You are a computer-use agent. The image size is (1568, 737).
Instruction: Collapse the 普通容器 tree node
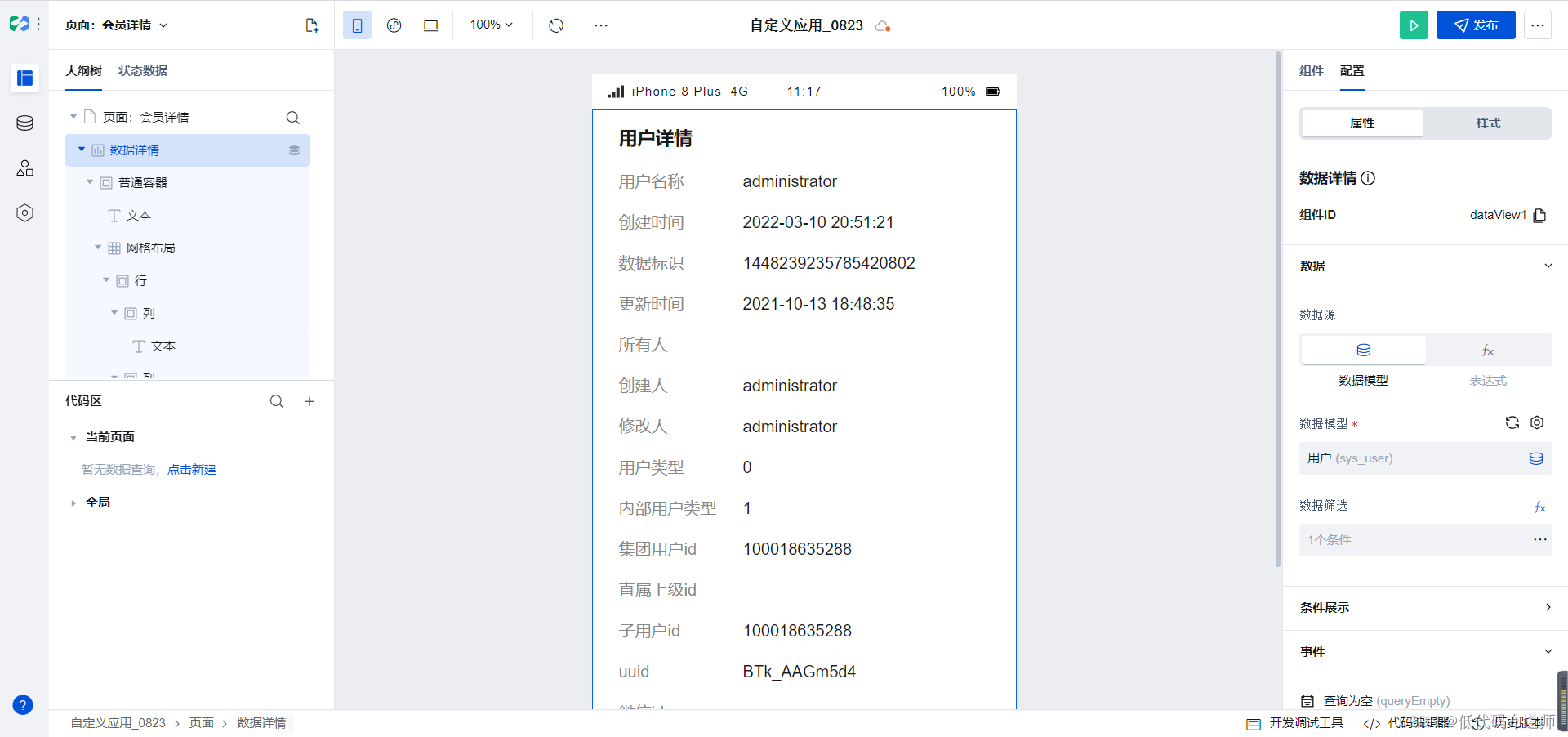point(90,182)
